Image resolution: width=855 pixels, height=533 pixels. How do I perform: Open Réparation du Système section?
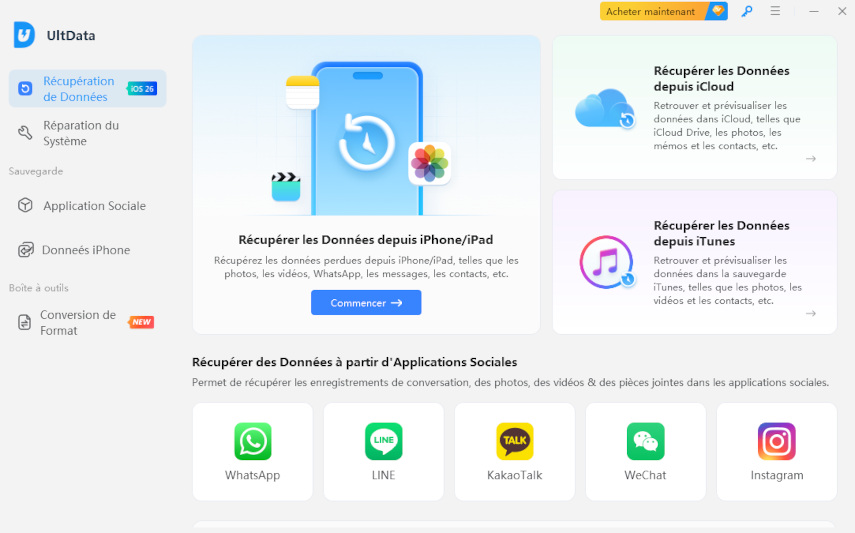pyautogui.click(x=80, y=133)
